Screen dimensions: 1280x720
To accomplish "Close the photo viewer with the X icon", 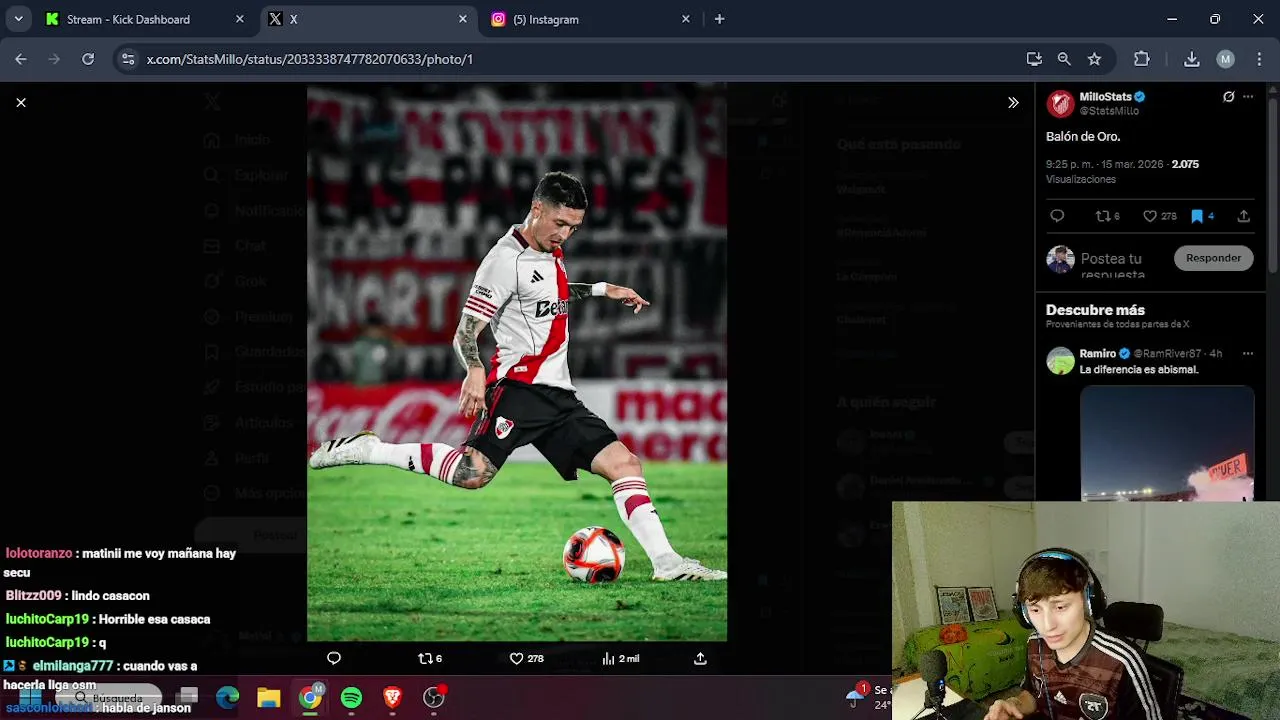I will coord(21,102).
